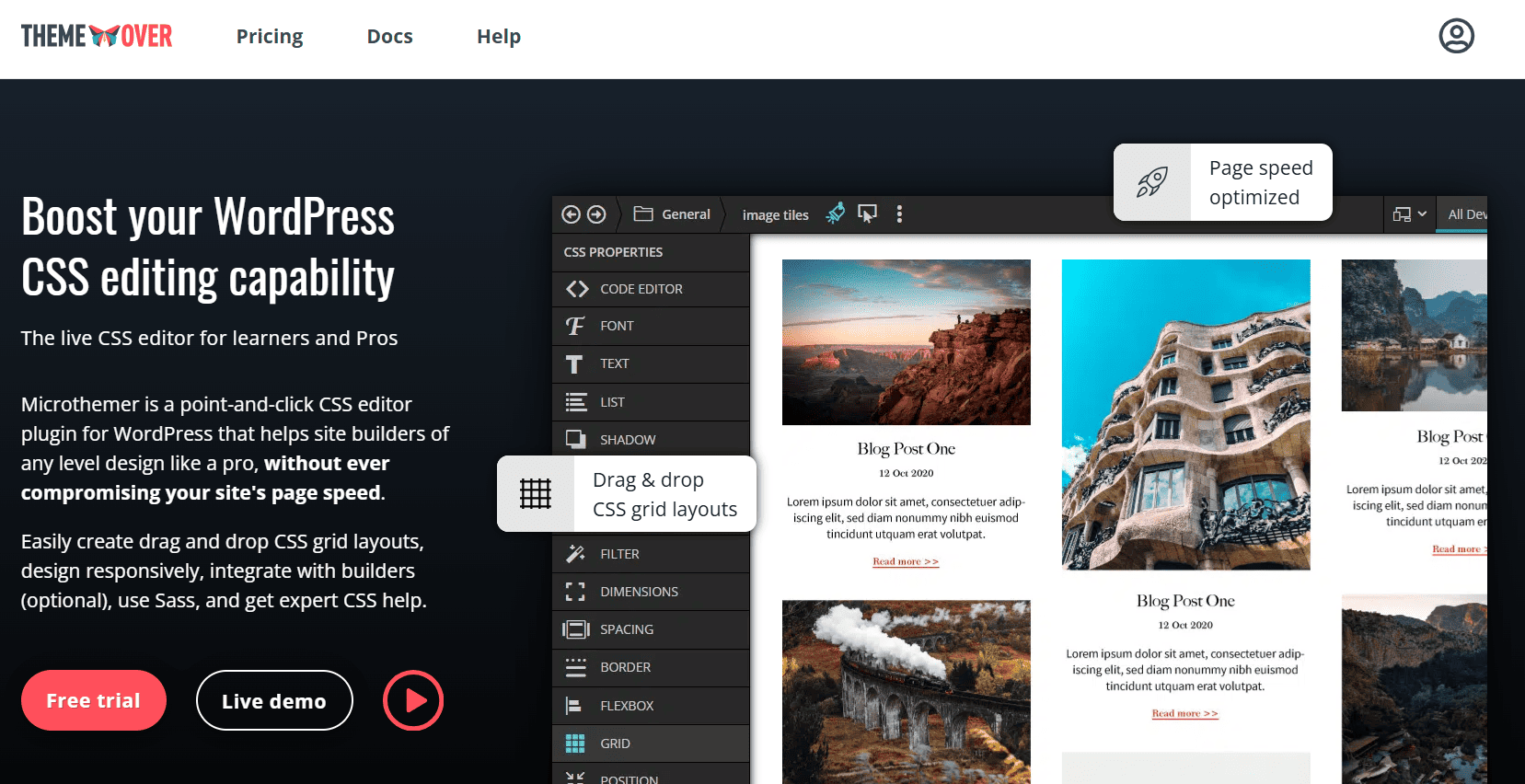Screen dimensions: 1525x784
Task: Click the FLEXBOX property label
Action: click(627, 706)
